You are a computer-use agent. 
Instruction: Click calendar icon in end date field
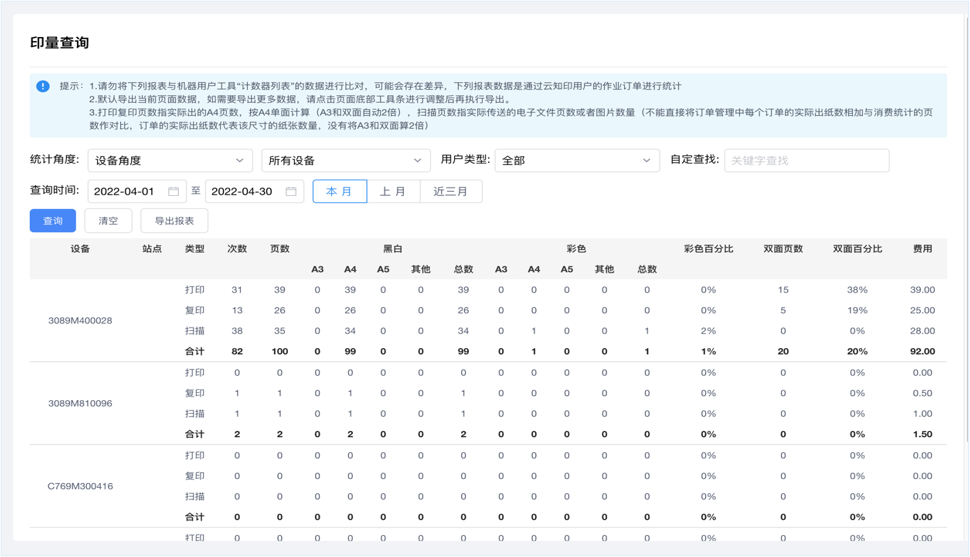click(291, 191)
